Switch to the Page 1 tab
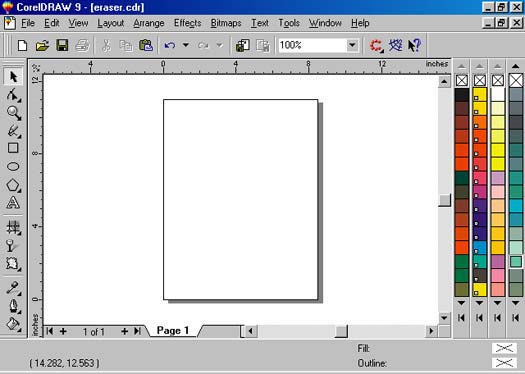525x374 pixels. [x=173, y=331]
